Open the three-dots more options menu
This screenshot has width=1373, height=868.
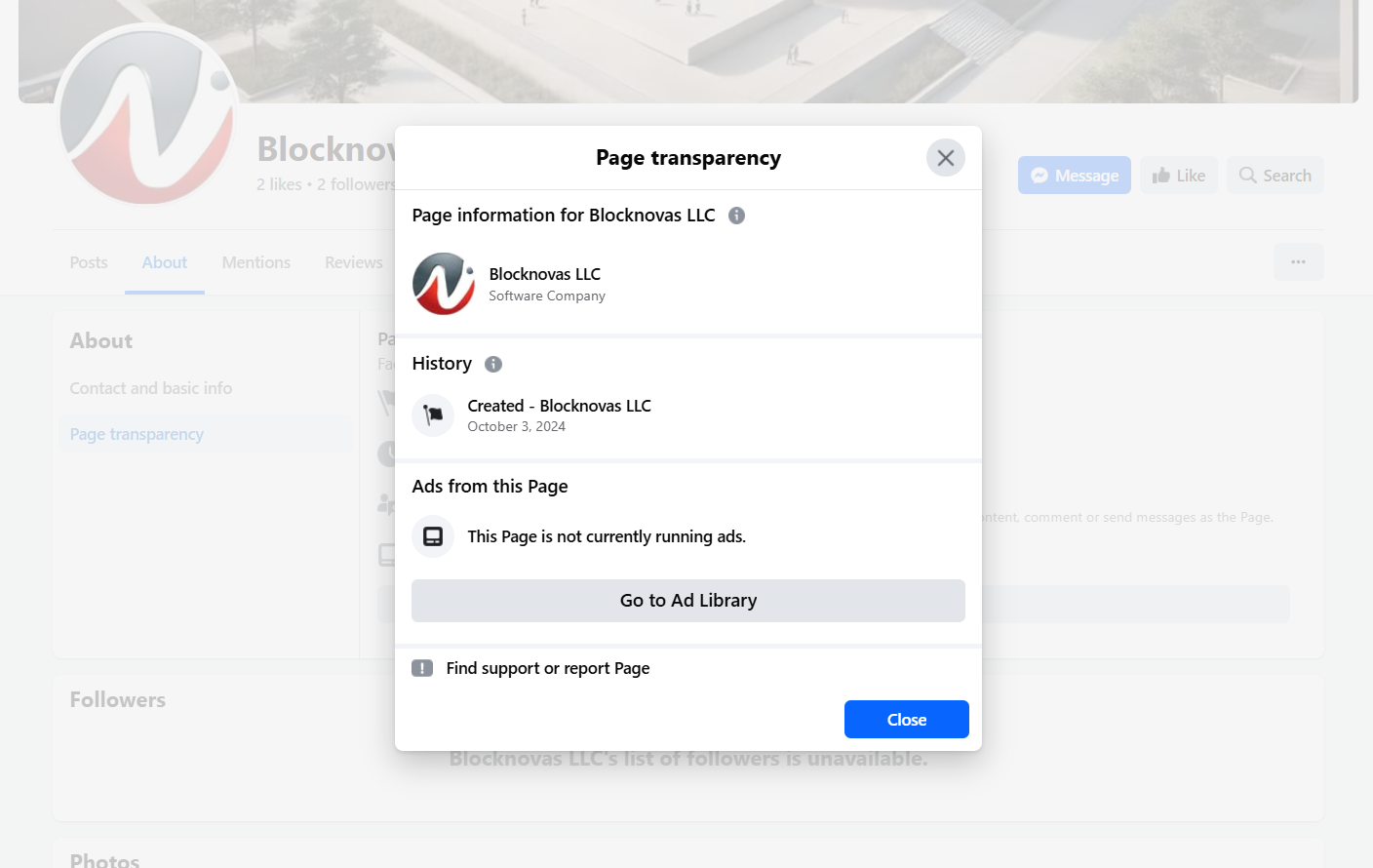[x=1299, y=262]
